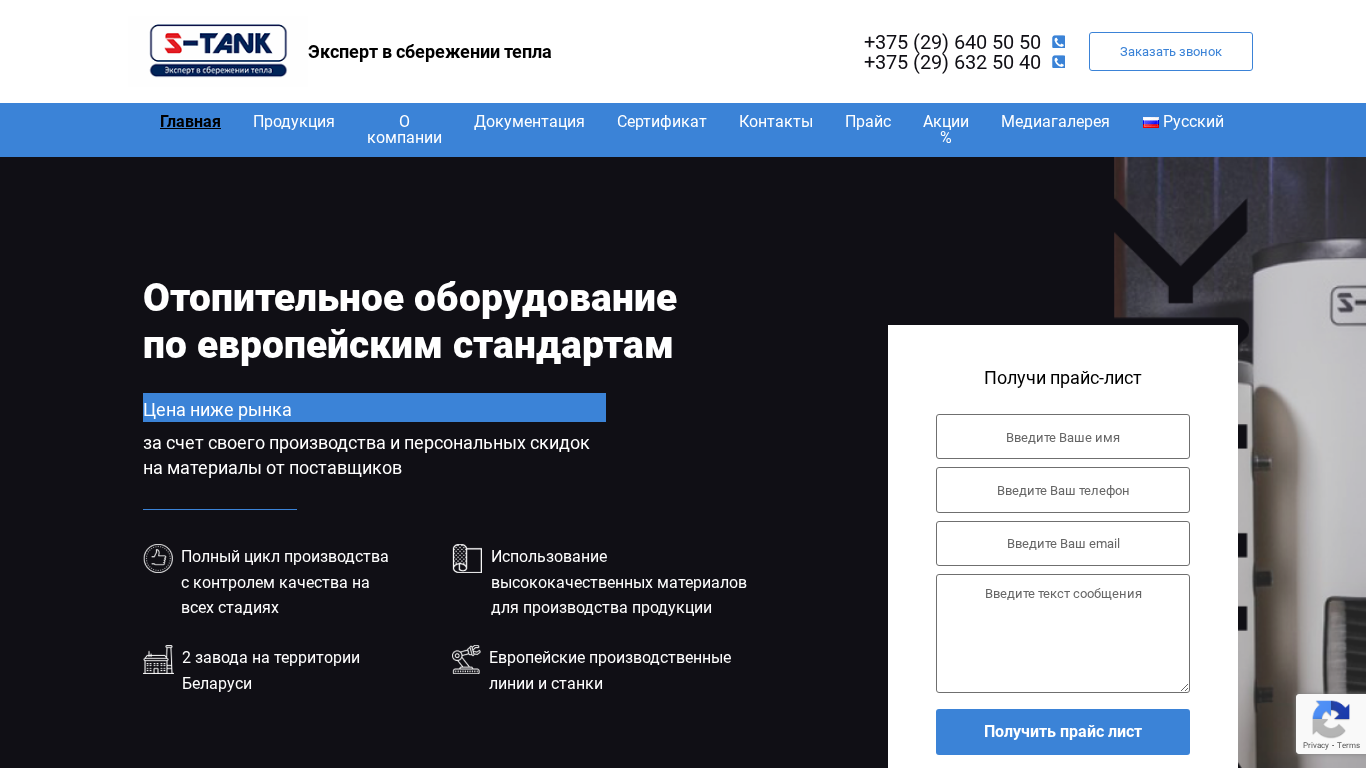Screen dimensions: 1366x768
Task: Open the Главная menu item
Action: 190,122
